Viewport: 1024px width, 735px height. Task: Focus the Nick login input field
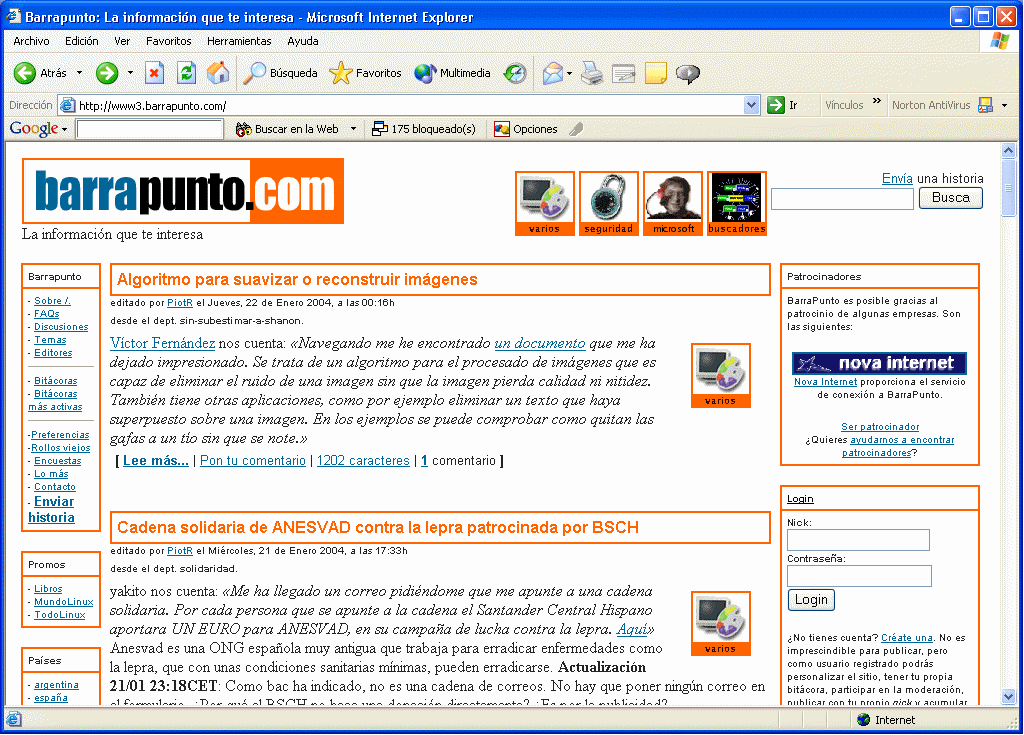[x=858, y=540]
